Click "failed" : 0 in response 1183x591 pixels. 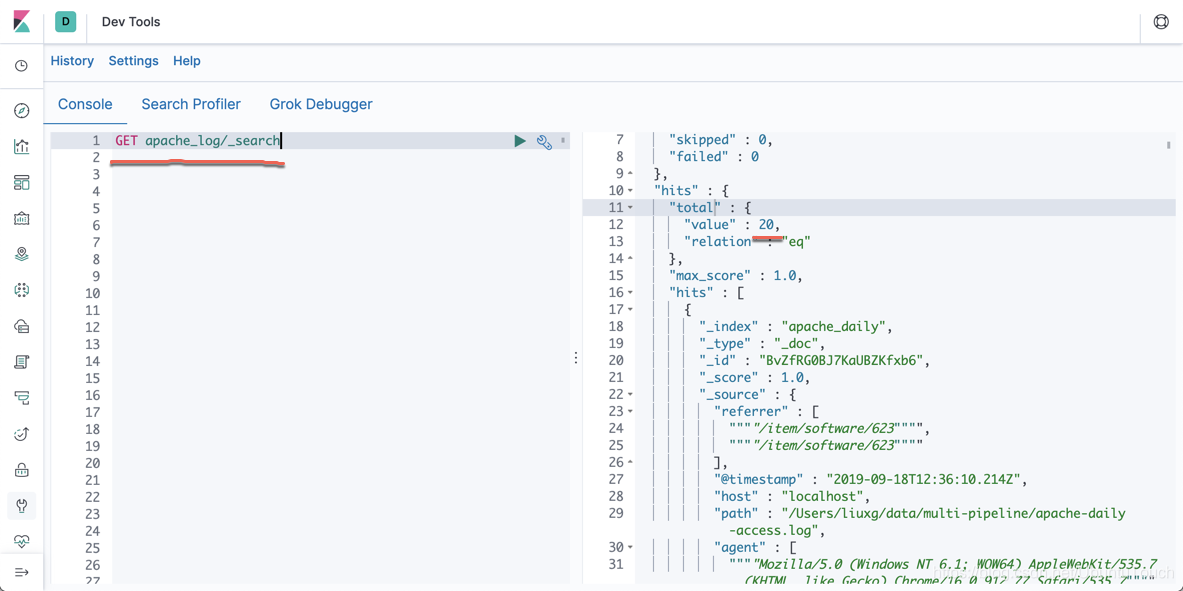(x=714, y=157)
